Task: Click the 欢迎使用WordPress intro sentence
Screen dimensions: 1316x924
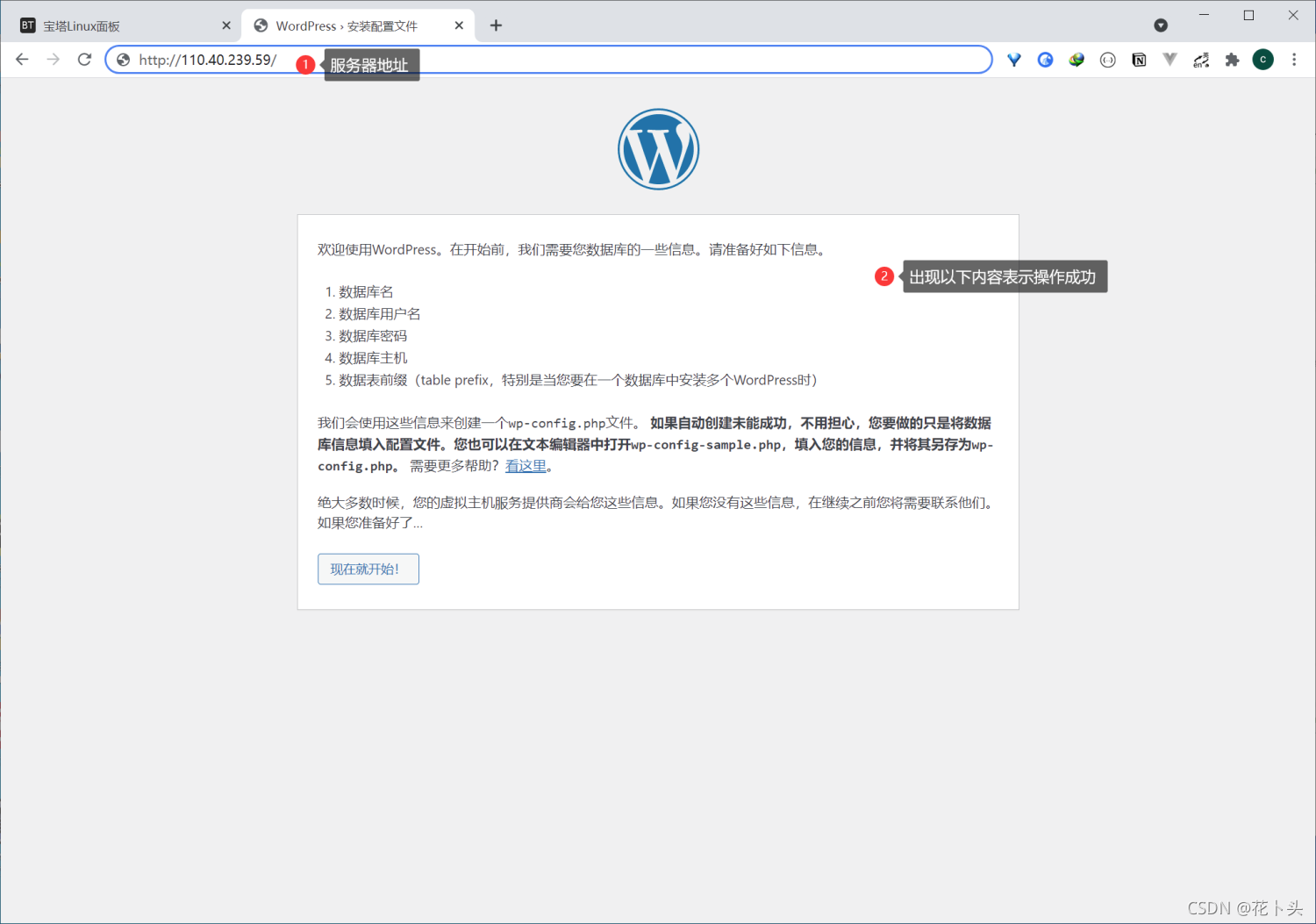Action: pyautogui.click(x=573, y=250)
